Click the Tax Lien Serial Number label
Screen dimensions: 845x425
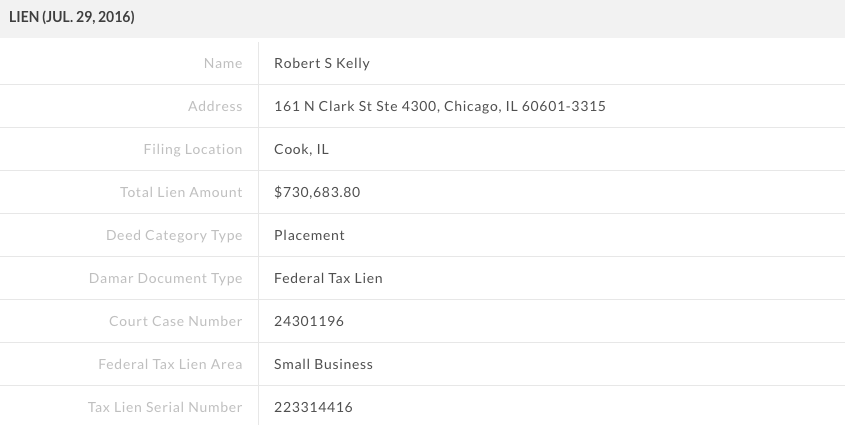(x=165, y=407)
